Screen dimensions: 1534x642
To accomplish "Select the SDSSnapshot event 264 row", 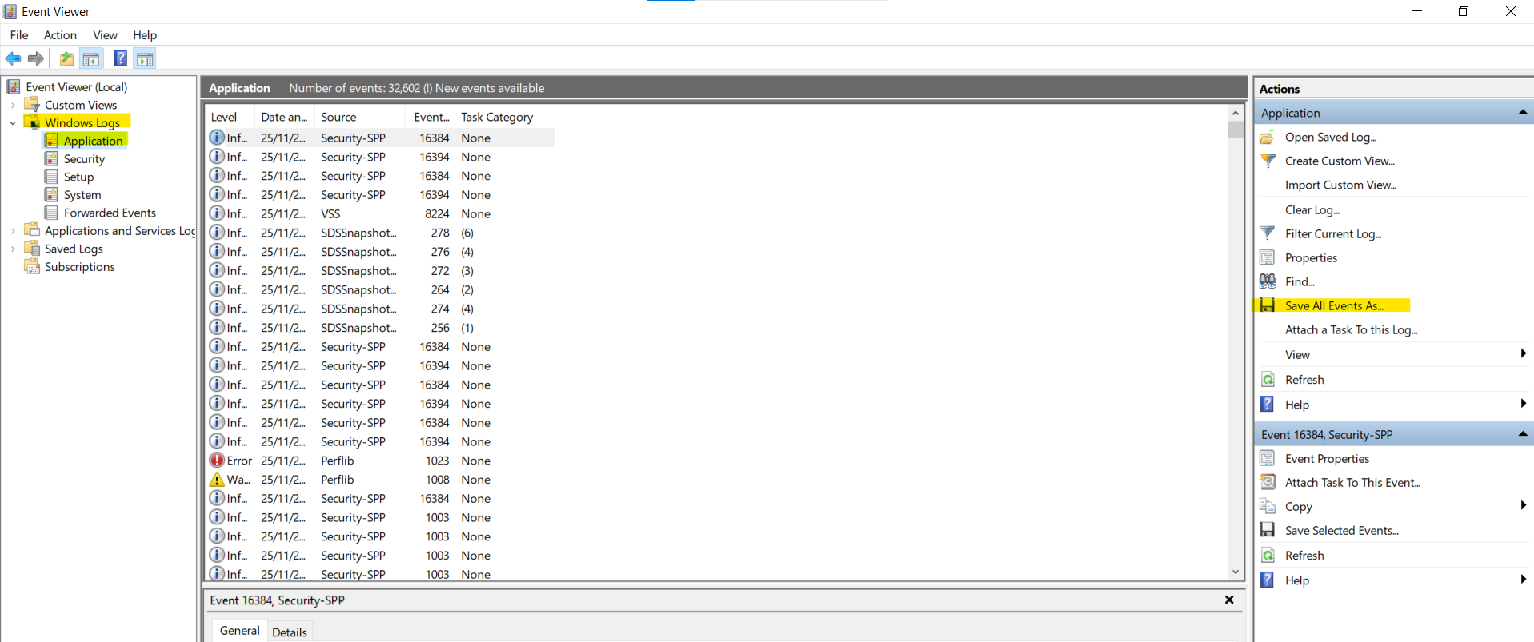I will [380, 290].
